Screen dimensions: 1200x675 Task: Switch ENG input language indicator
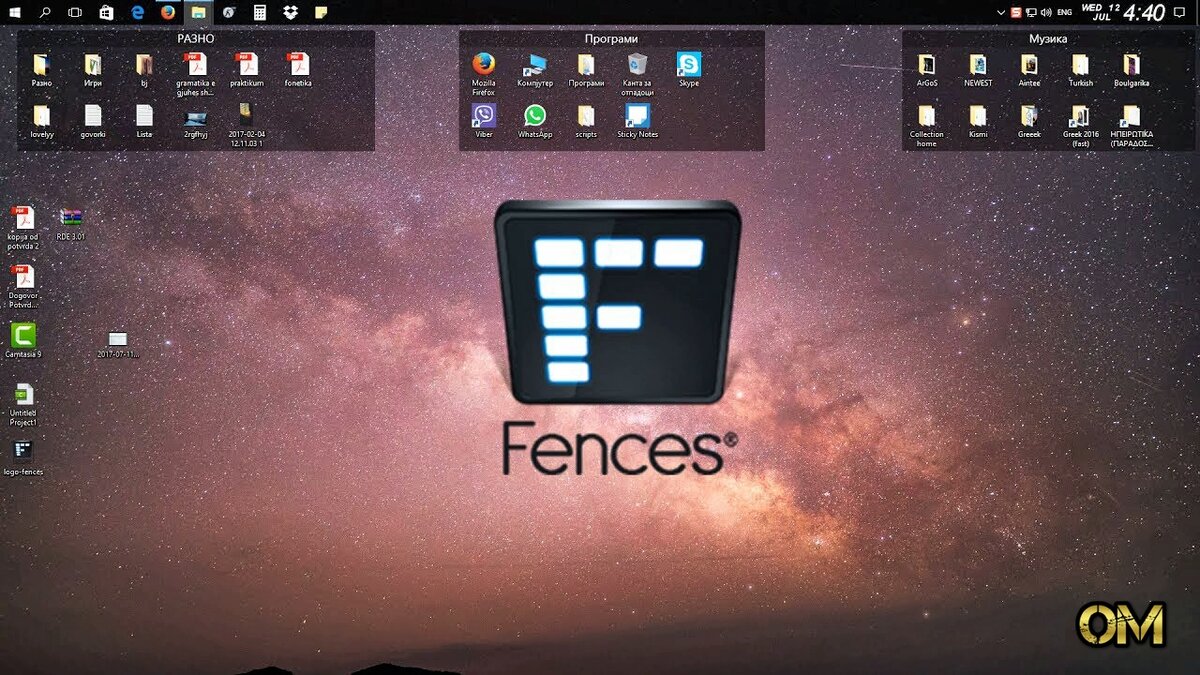click(1064, 12)
